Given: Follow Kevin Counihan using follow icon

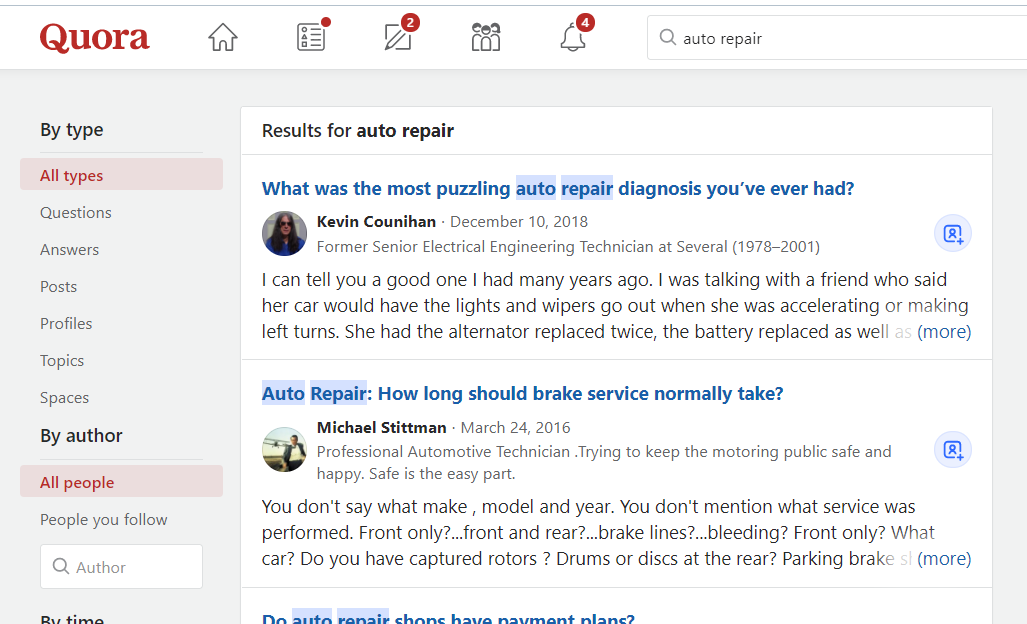Looking at the screenshot, I should point(952,234).
